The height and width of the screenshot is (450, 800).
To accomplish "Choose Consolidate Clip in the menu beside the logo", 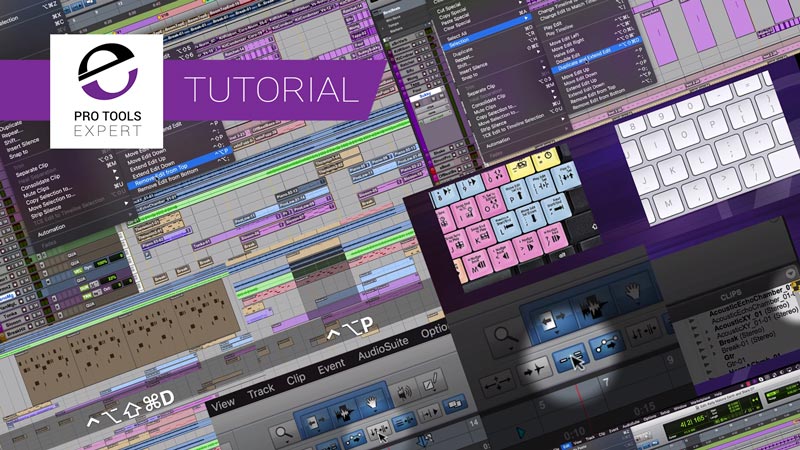I will [40, 182].
